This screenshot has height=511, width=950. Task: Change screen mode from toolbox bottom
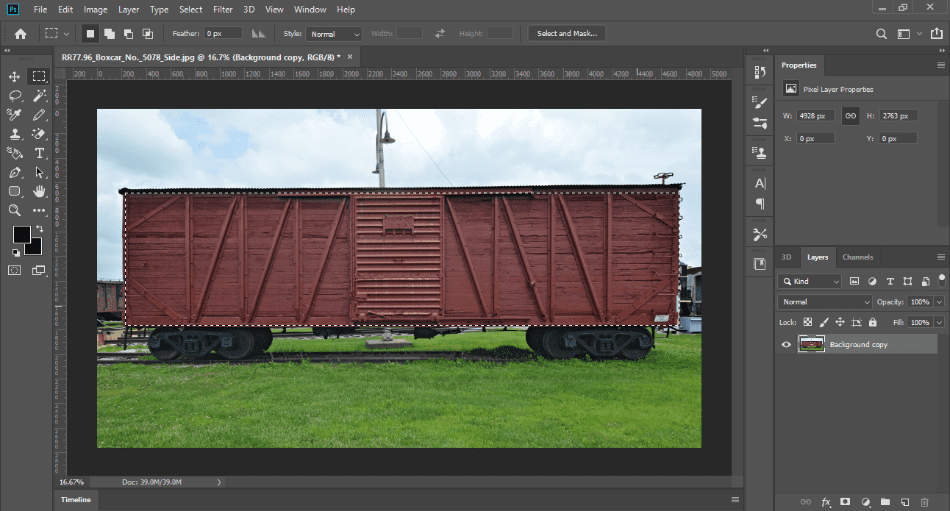pyautogui.click(x=39, y=270)
